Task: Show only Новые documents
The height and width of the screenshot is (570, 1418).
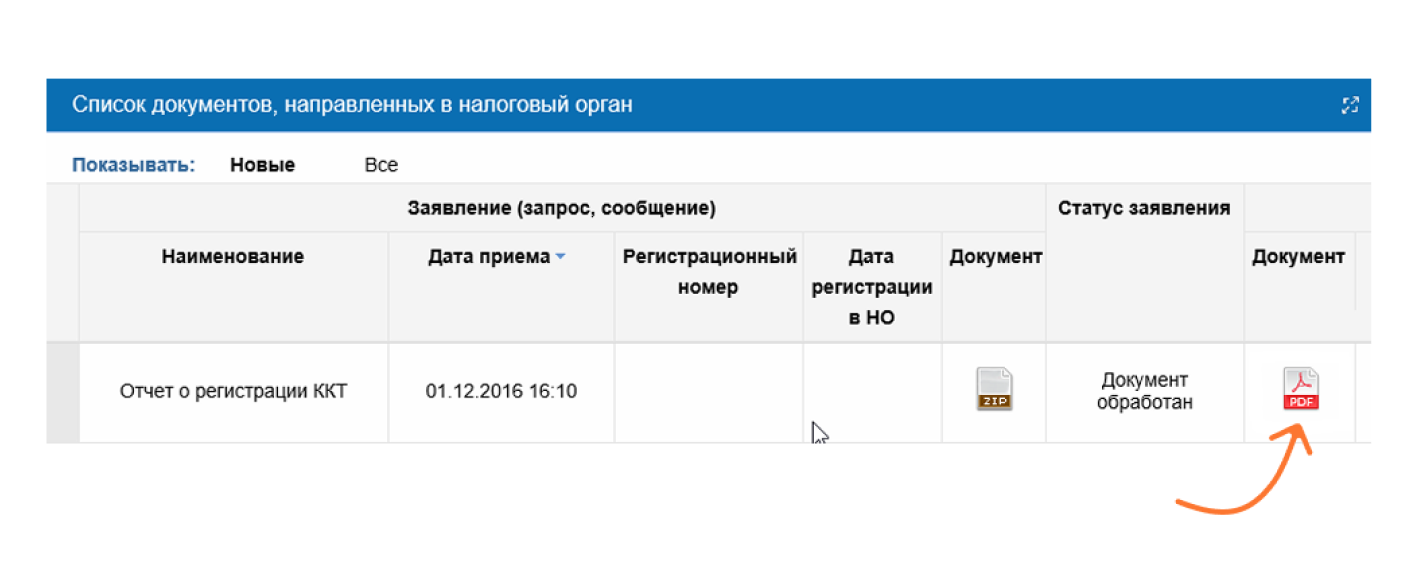Action: [x=262, y=165]
